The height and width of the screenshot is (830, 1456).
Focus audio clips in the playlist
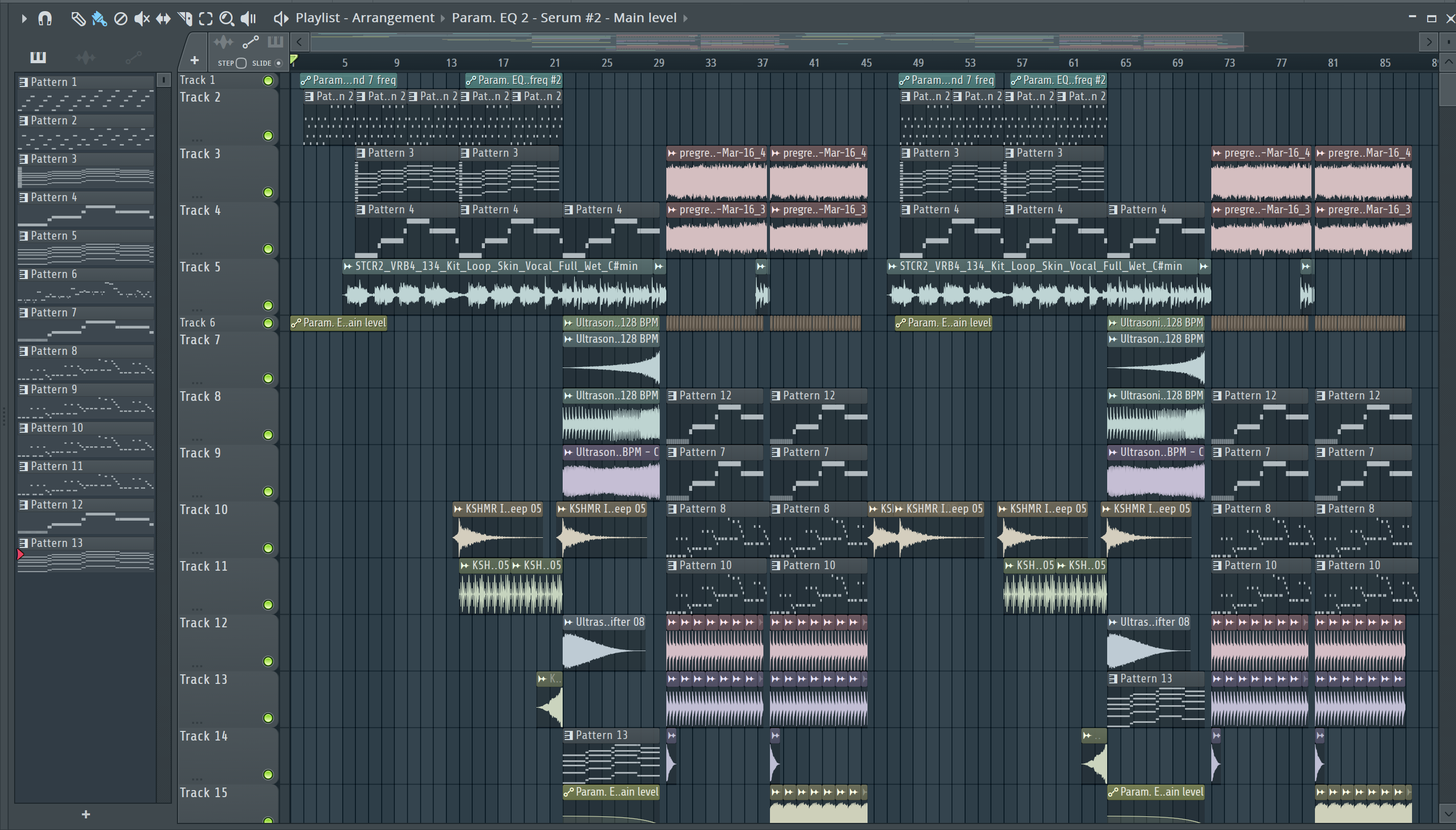(223, 42)
